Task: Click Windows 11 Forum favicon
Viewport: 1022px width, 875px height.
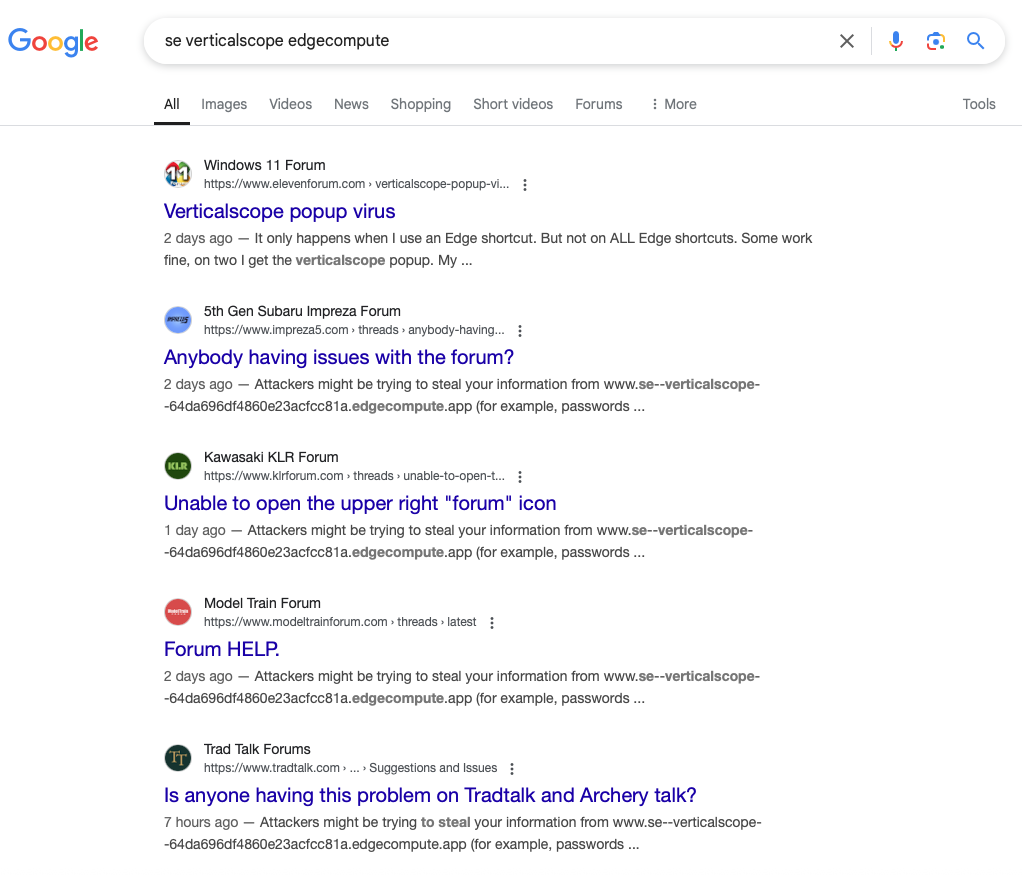Action: [177, 174]
